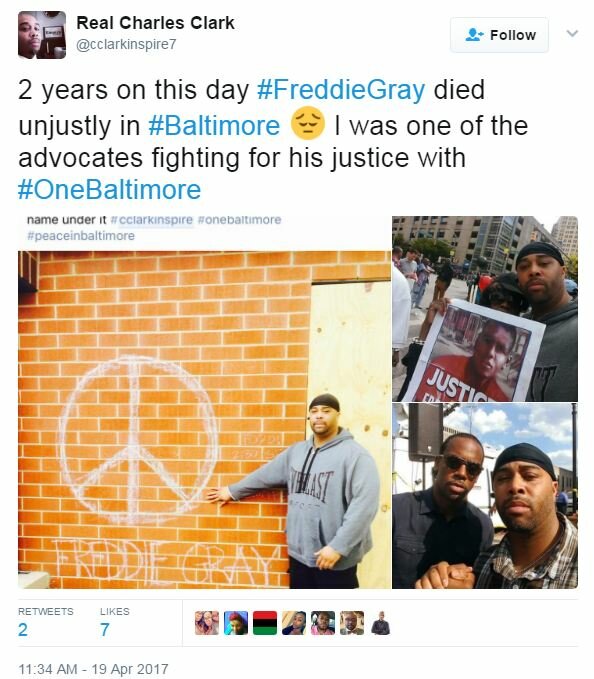Open the second liker's avatar with red hat
Image resolution: width=594 pixels, height=679 pixels.
[x=236, y=623]
